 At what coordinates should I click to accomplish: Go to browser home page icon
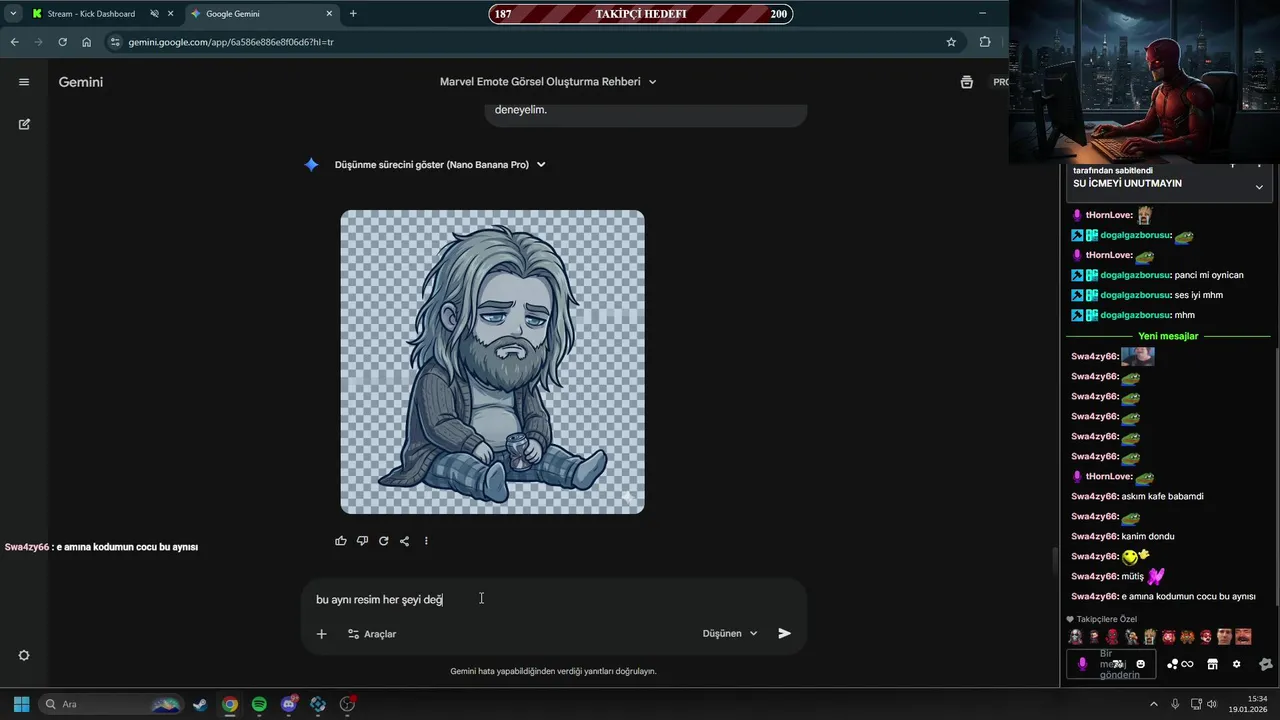[87, 42]
